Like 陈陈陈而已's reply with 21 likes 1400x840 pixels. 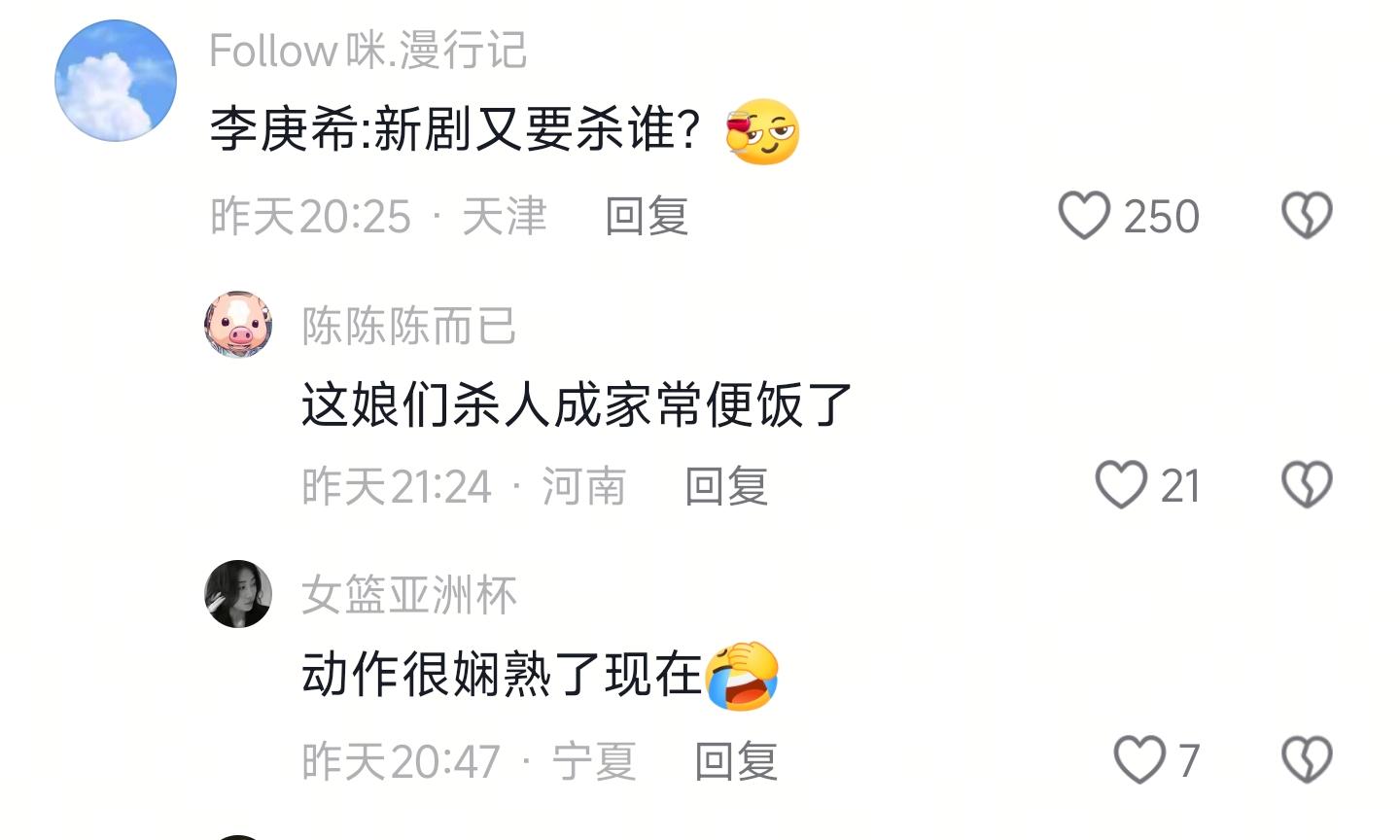click(x=1121, y=485)
